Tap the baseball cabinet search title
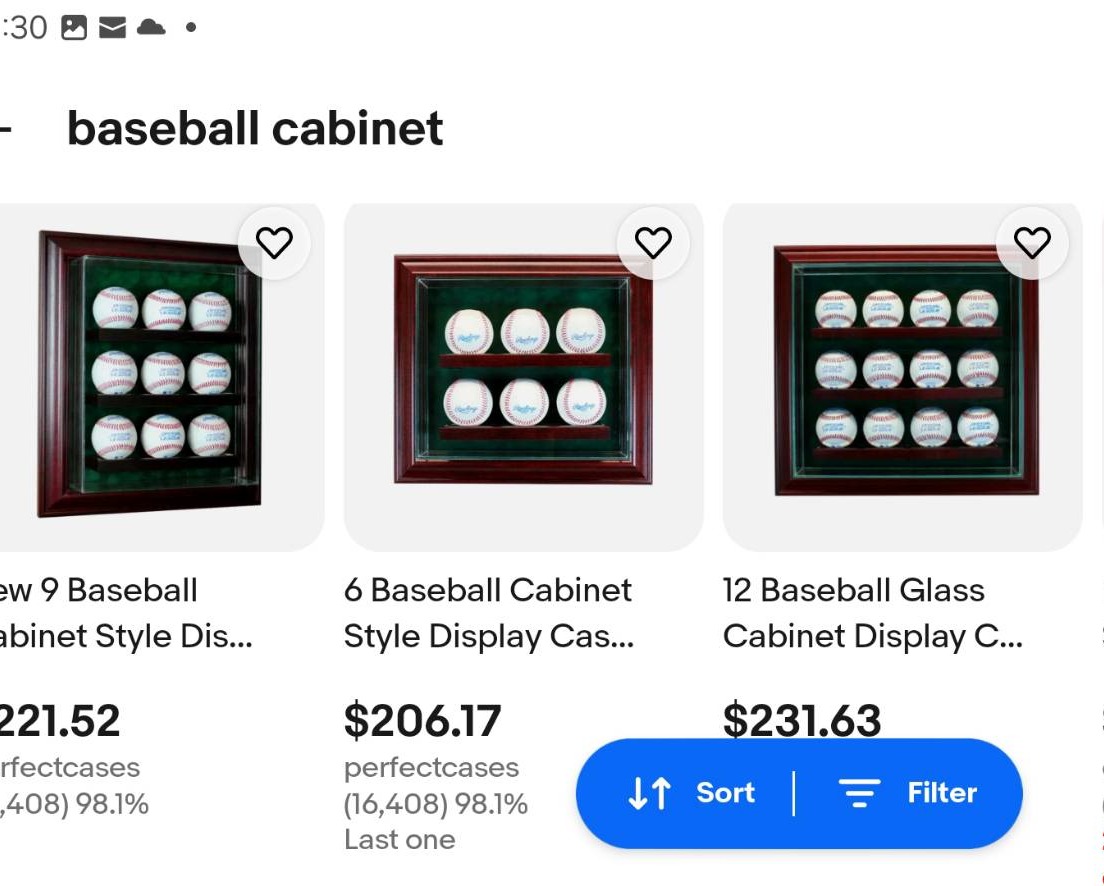This screenshot has width=1104, height=886. click(x=255, y=129)
